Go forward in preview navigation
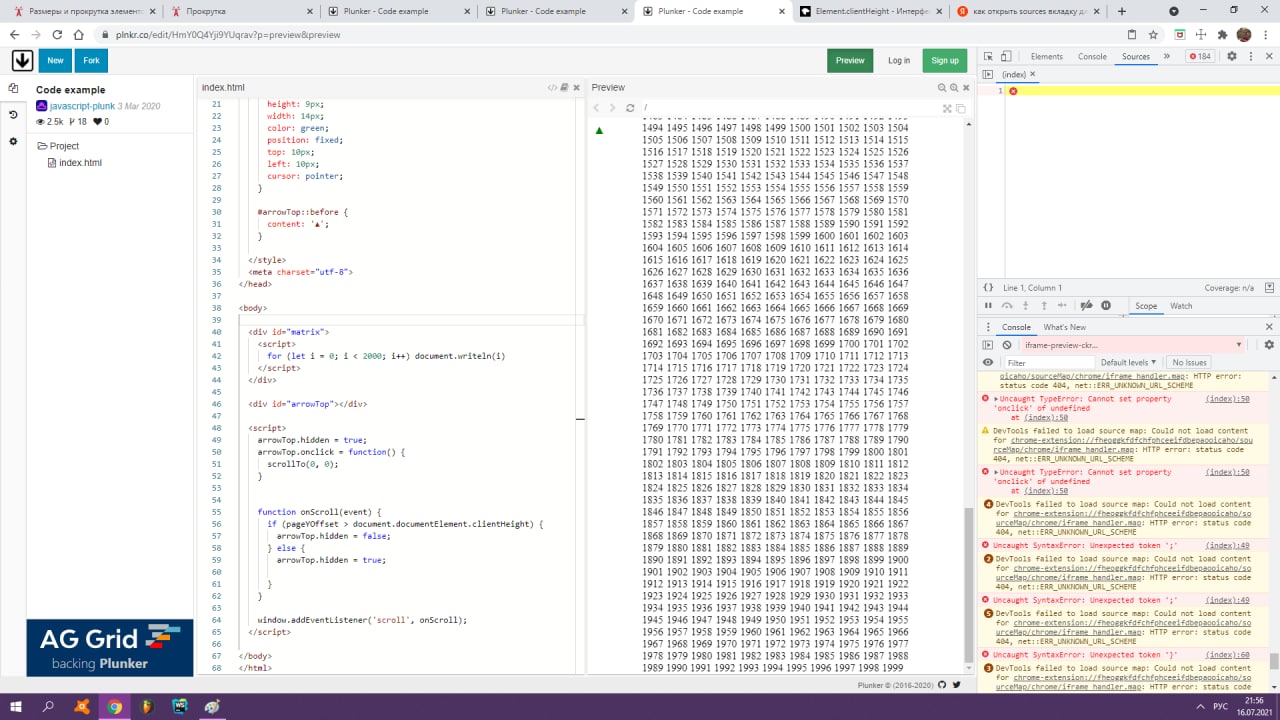The height and width of the screenshot is (720, 1280). point(613,108)
